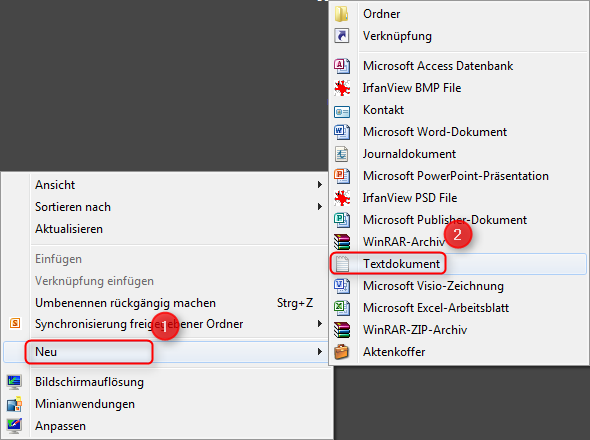Expand the Sortieren nach submenu arrow

pos(319,206)
